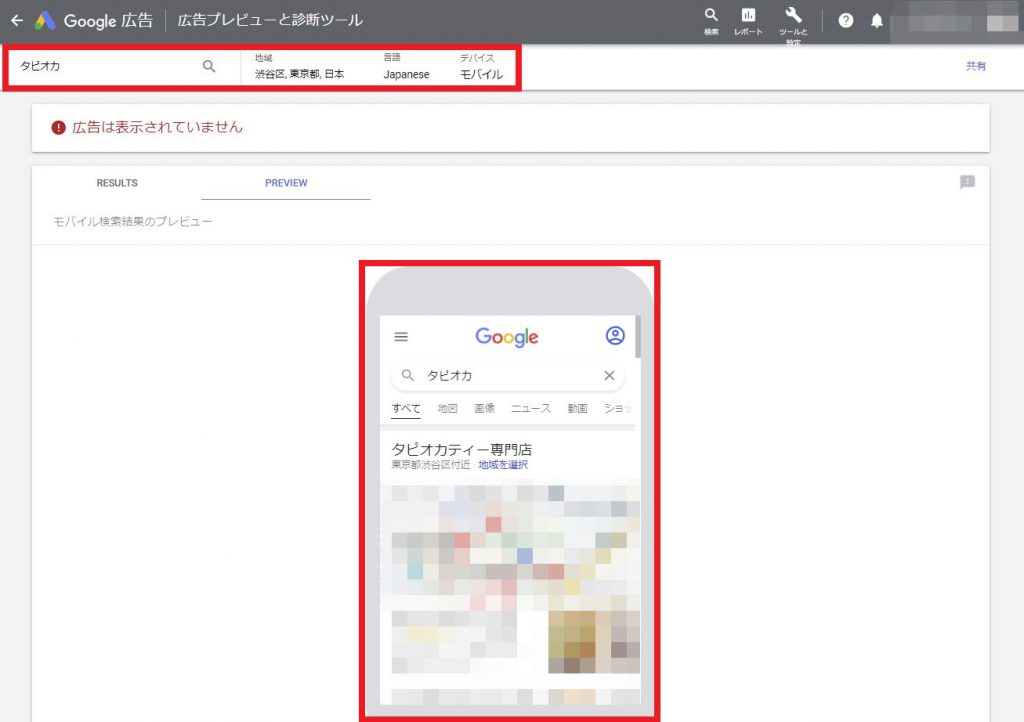
Task: Open the notifications bell
Action: pos(876,21)
